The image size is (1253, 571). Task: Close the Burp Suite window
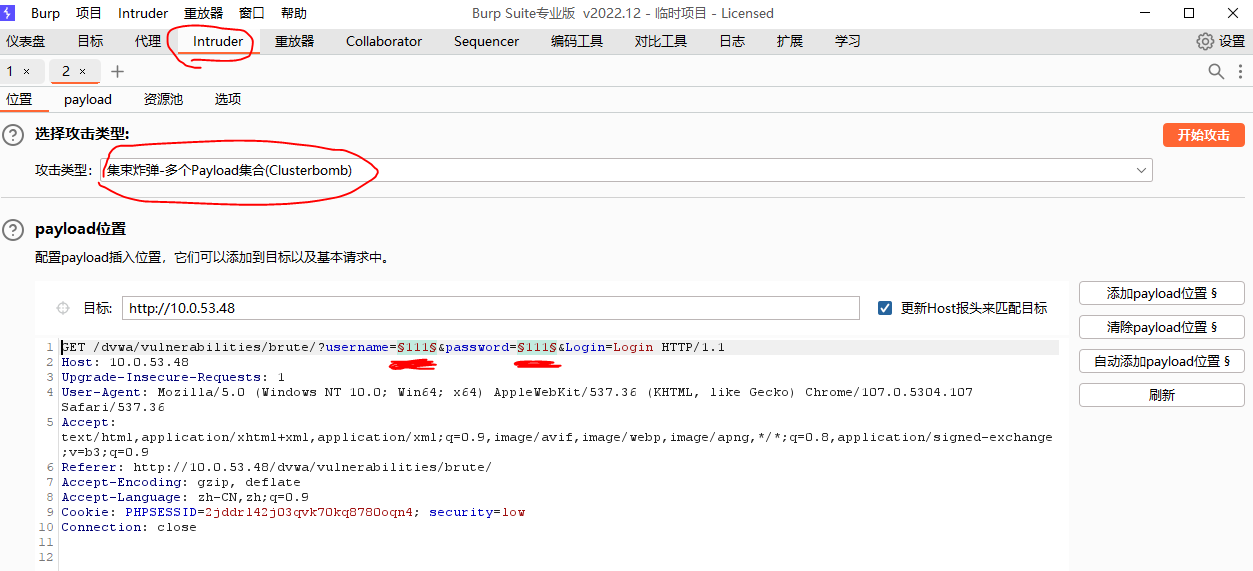pos(1233,13)
